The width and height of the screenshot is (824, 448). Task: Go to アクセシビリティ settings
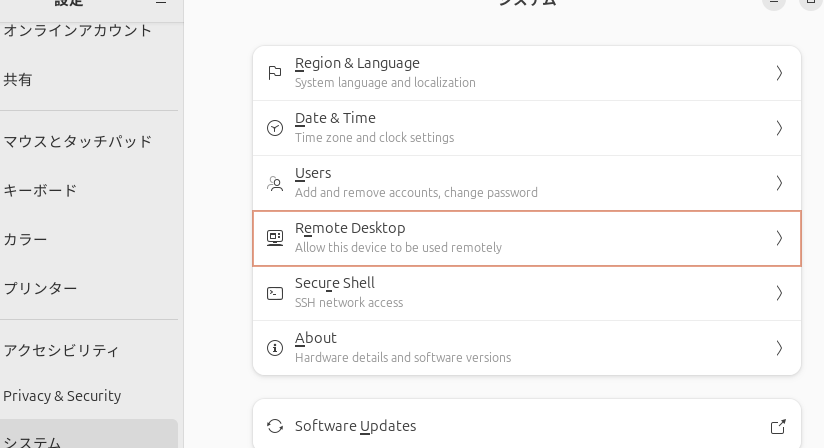(x=61, y=350)
